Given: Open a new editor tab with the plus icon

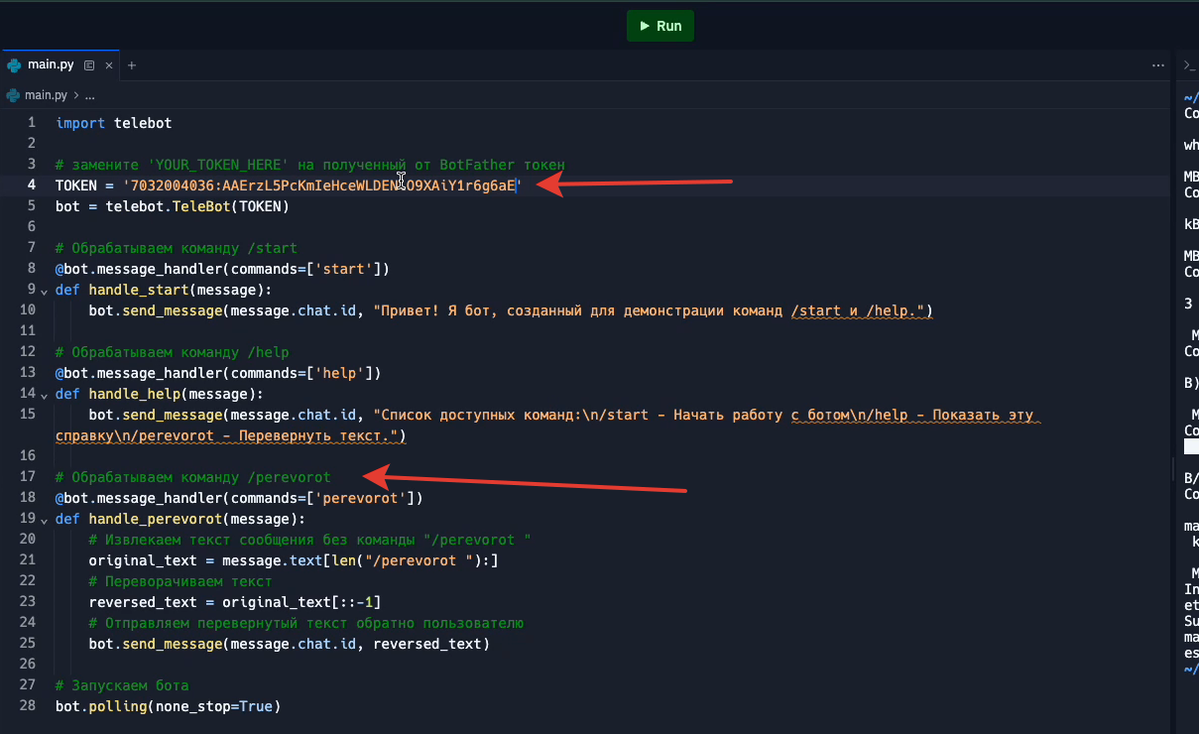Looking at the screenshot, I should tap(131, 65).
